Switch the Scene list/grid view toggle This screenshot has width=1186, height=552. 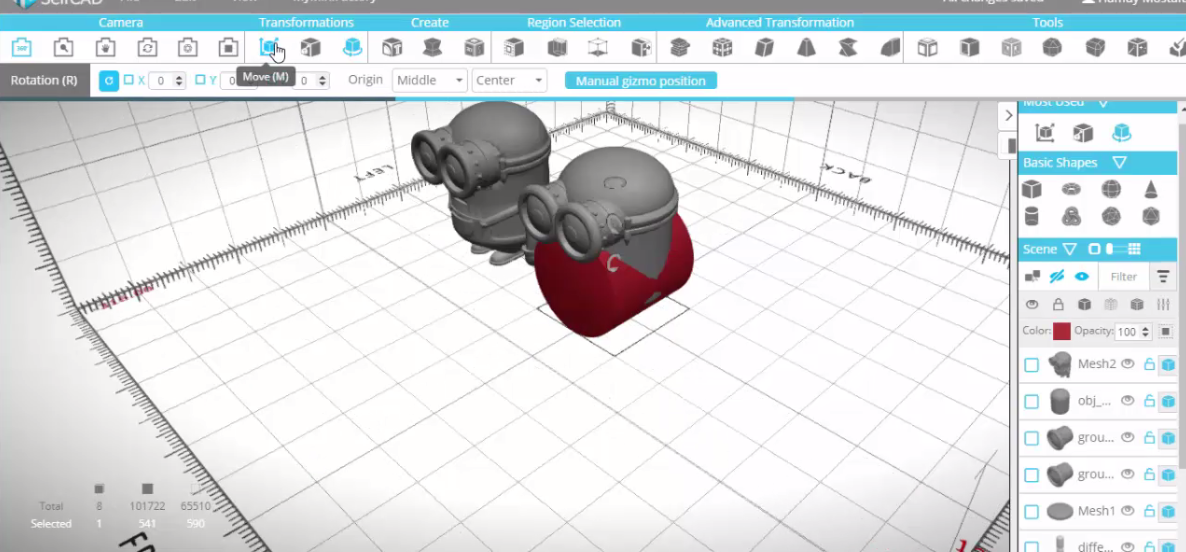(x=1117, y=249)
